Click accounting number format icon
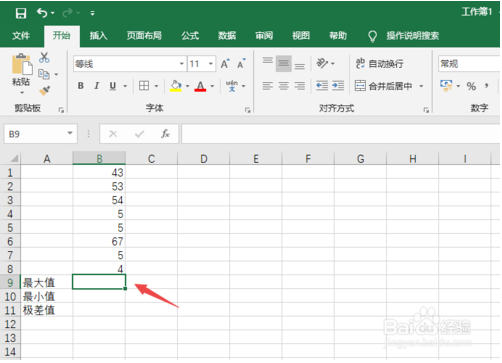The height and width of the screenshot is (363, 502). (446, 86)
